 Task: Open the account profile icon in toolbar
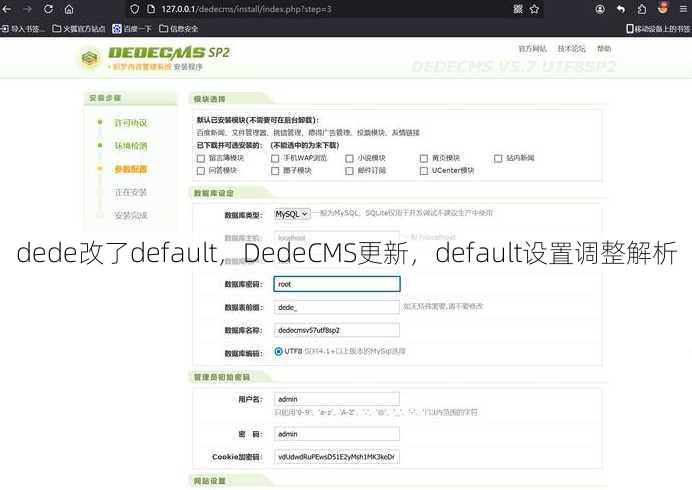pyautogui.click(x=600, y=9)
